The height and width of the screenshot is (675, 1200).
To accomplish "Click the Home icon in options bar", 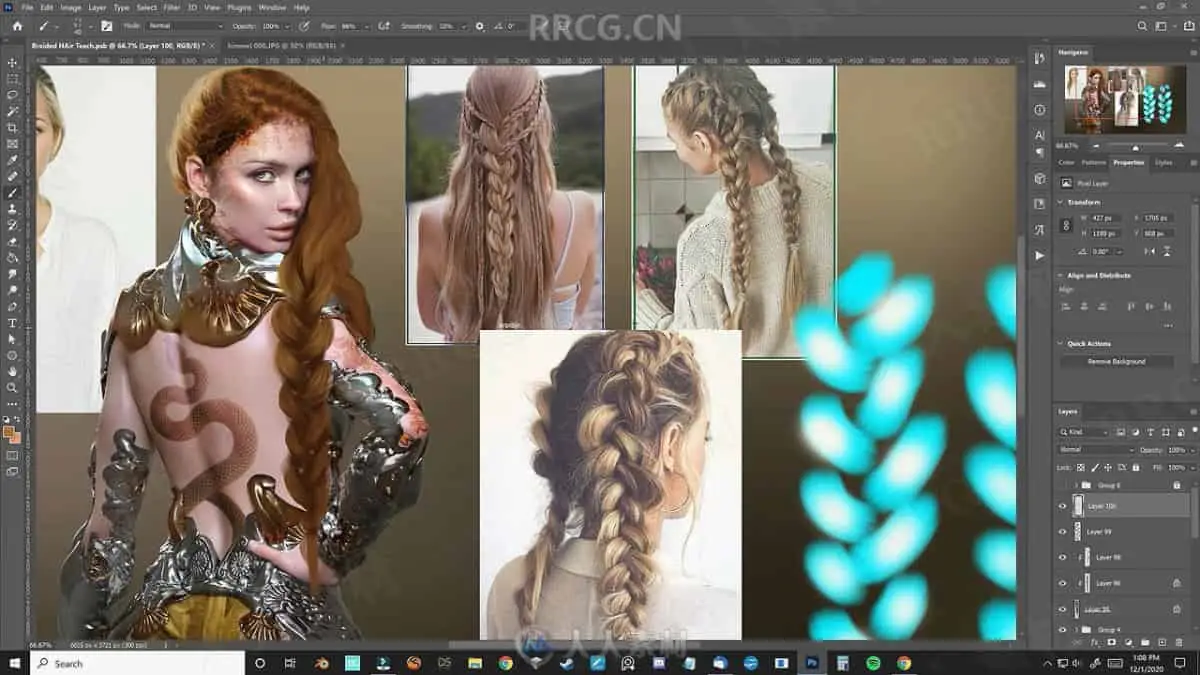I will pos(16,25).
